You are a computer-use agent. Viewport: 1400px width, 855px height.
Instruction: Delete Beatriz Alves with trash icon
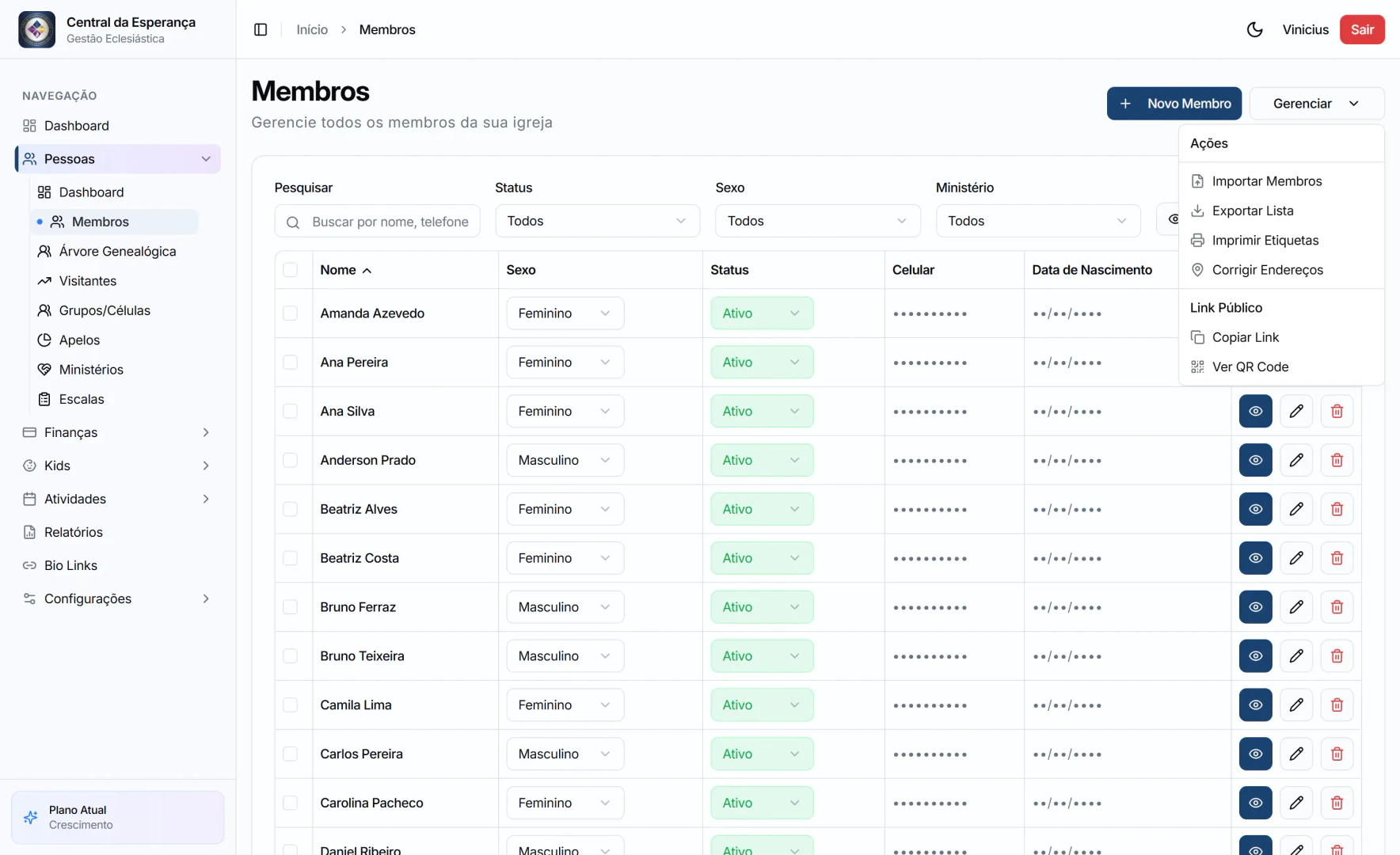pyautogui.click(x=1337, y=509)
